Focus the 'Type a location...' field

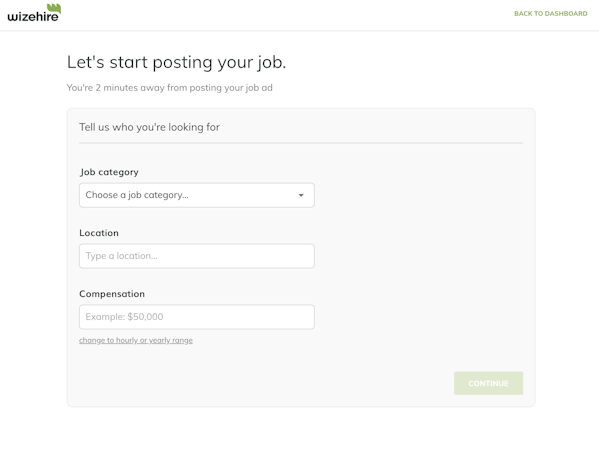click(197, 256)
